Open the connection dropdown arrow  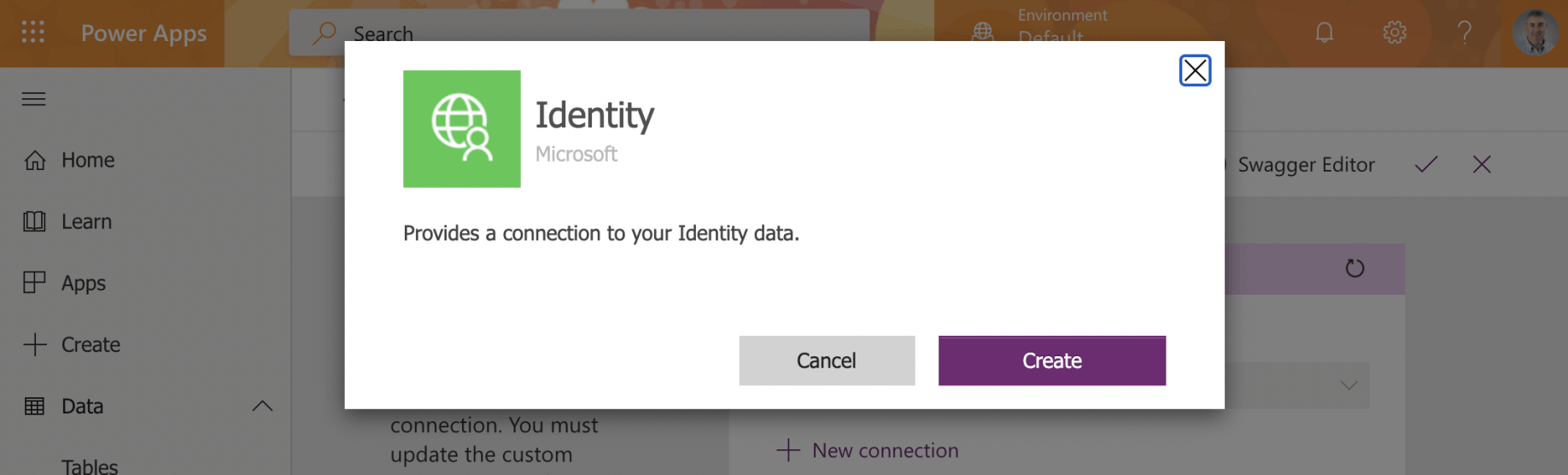click(1349, 385)
